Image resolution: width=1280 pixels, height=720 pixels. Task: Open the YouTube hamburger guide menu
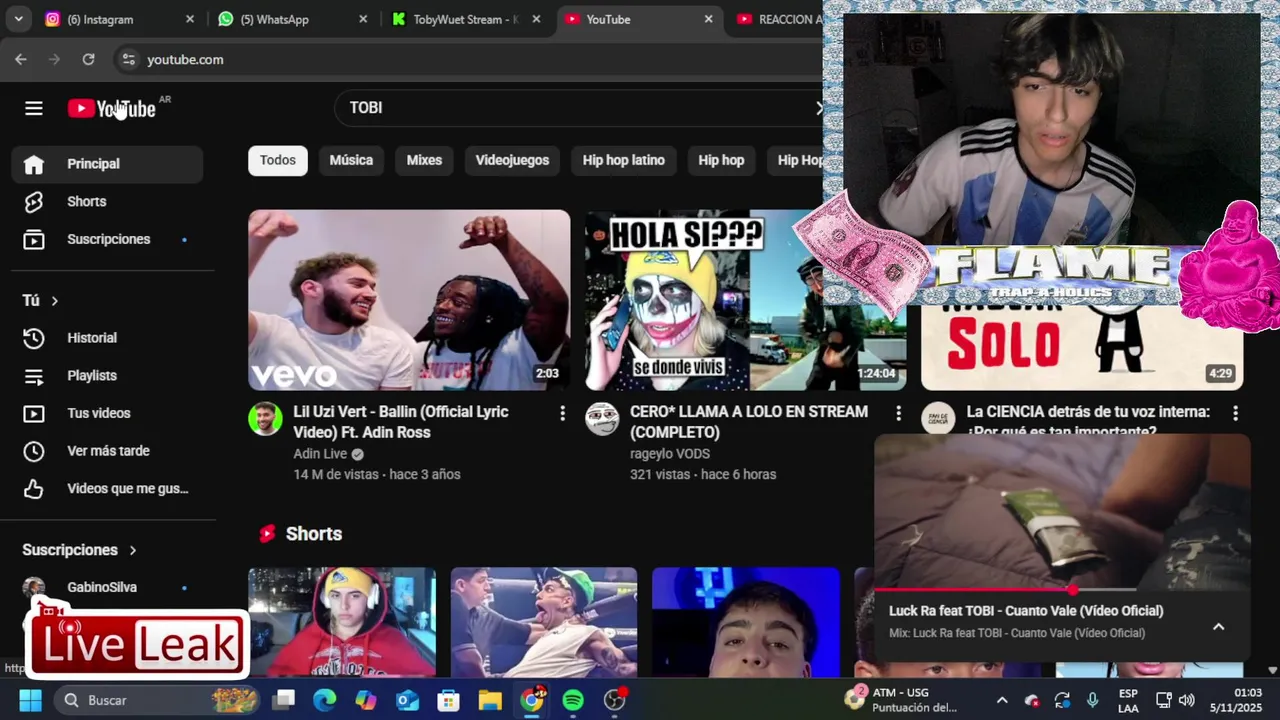coord(34,108)
